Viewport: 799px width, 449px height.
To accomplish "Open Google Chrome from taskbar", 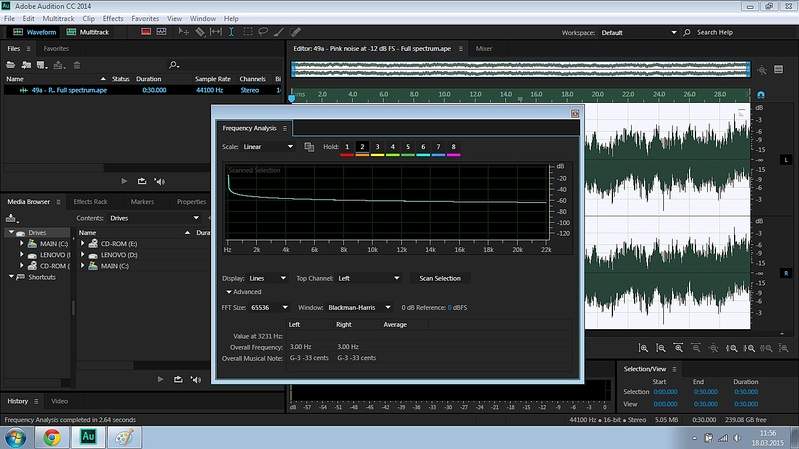I will point(51,437).
